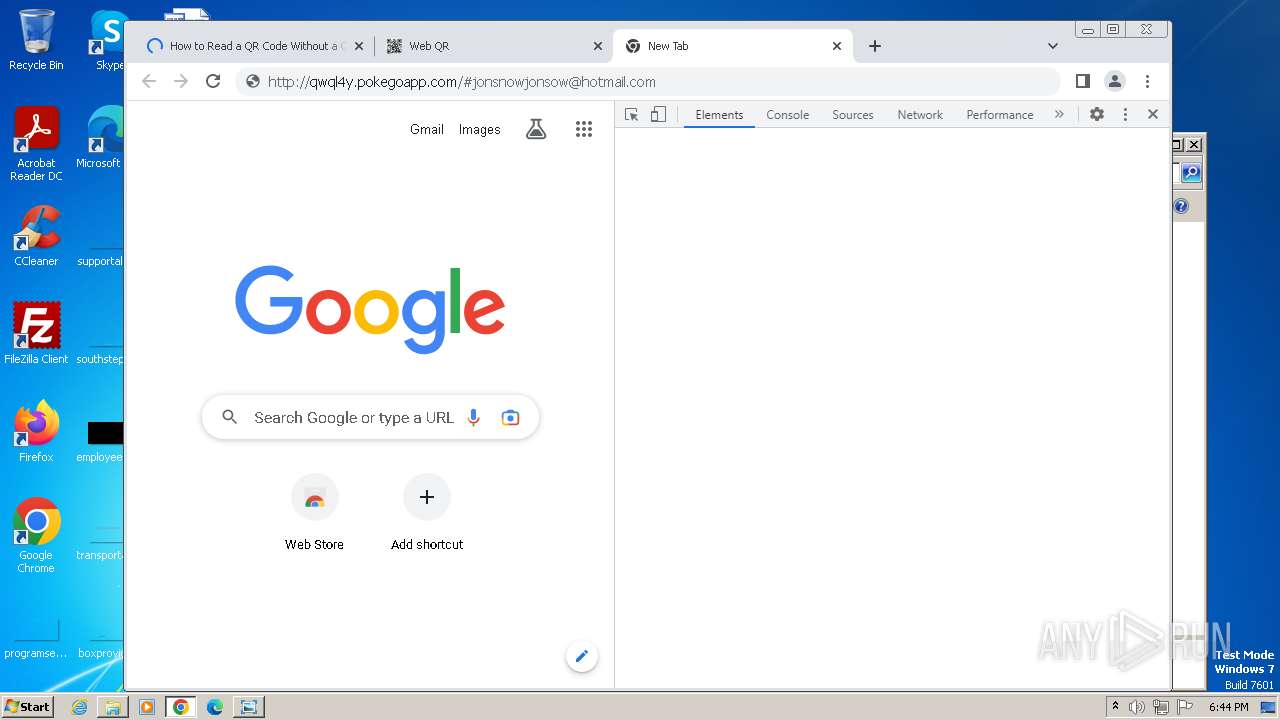This screenshot has height=720, width=1280.
Task: Close the How to Read a QR Code tab
Action: tap(359, 46)
